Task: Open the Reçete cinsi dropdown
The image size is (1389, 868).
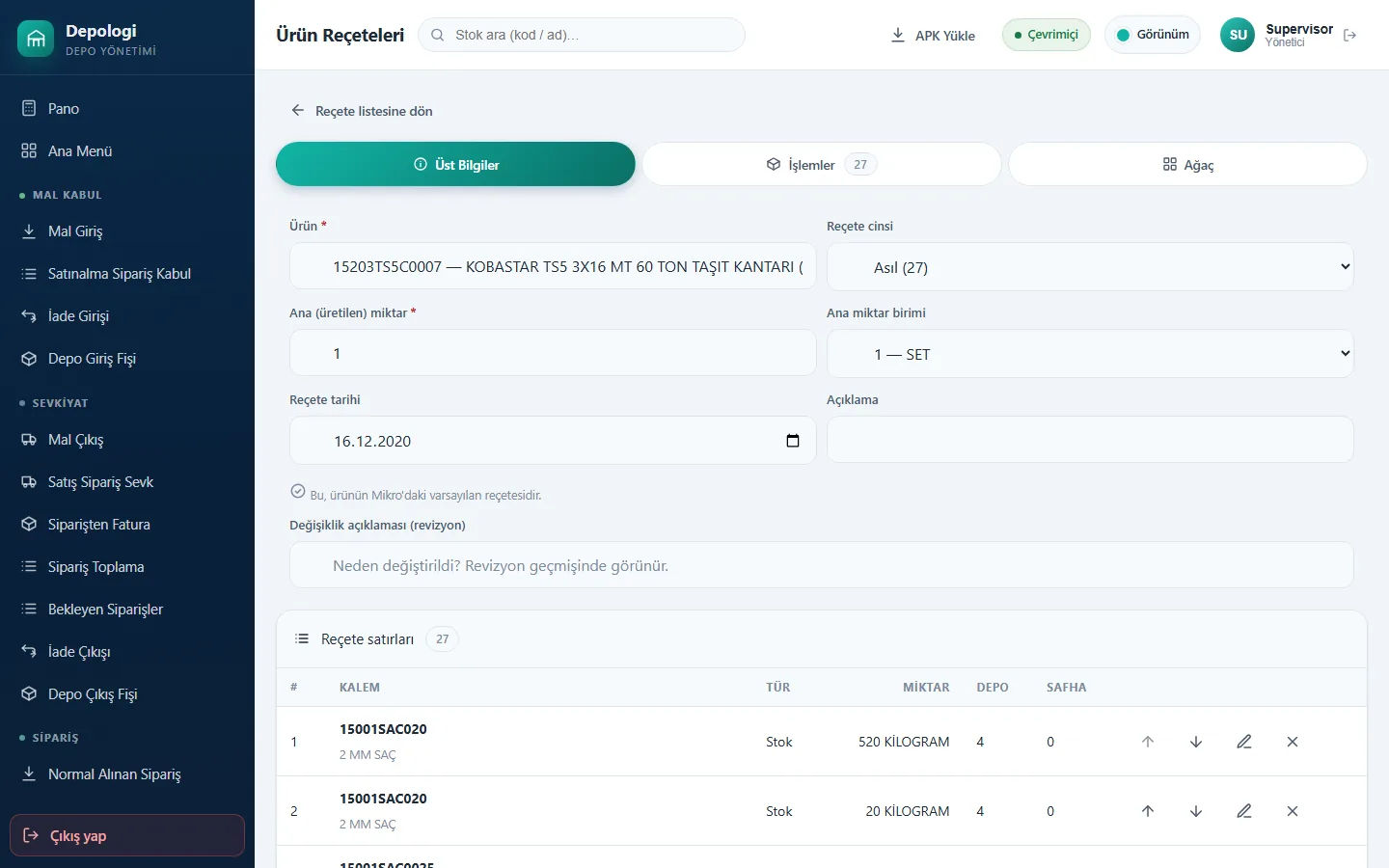Action: (x=1090, y=267)
